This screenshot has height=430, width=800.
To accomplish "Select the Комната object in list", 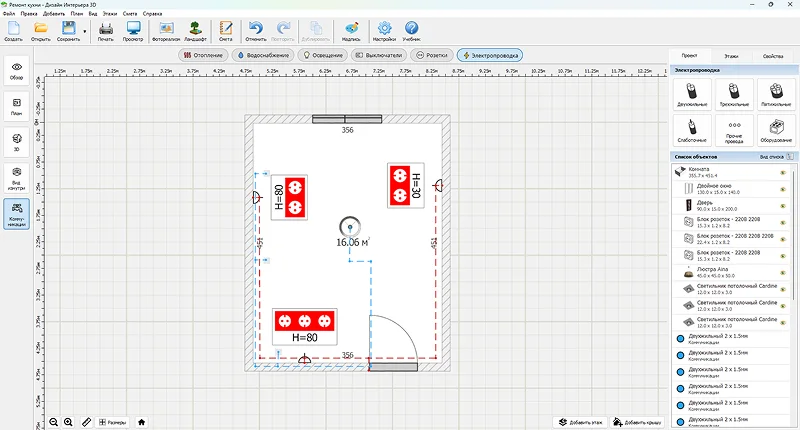I will coord(731,172).
